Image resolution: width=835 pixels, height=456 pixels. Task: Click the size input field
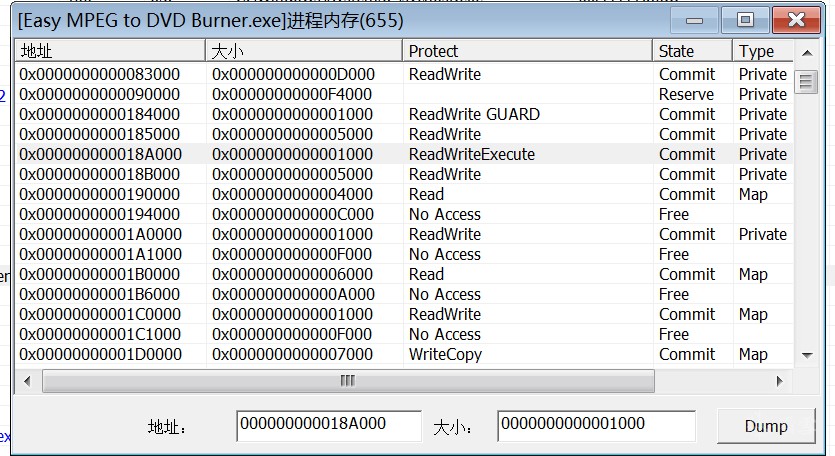tap(596, 425)
